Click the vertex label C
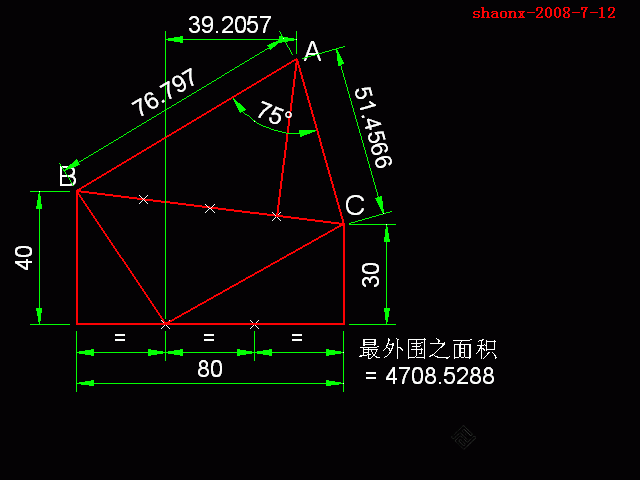The width and height of the screenshot is (640, 480). 355,205
